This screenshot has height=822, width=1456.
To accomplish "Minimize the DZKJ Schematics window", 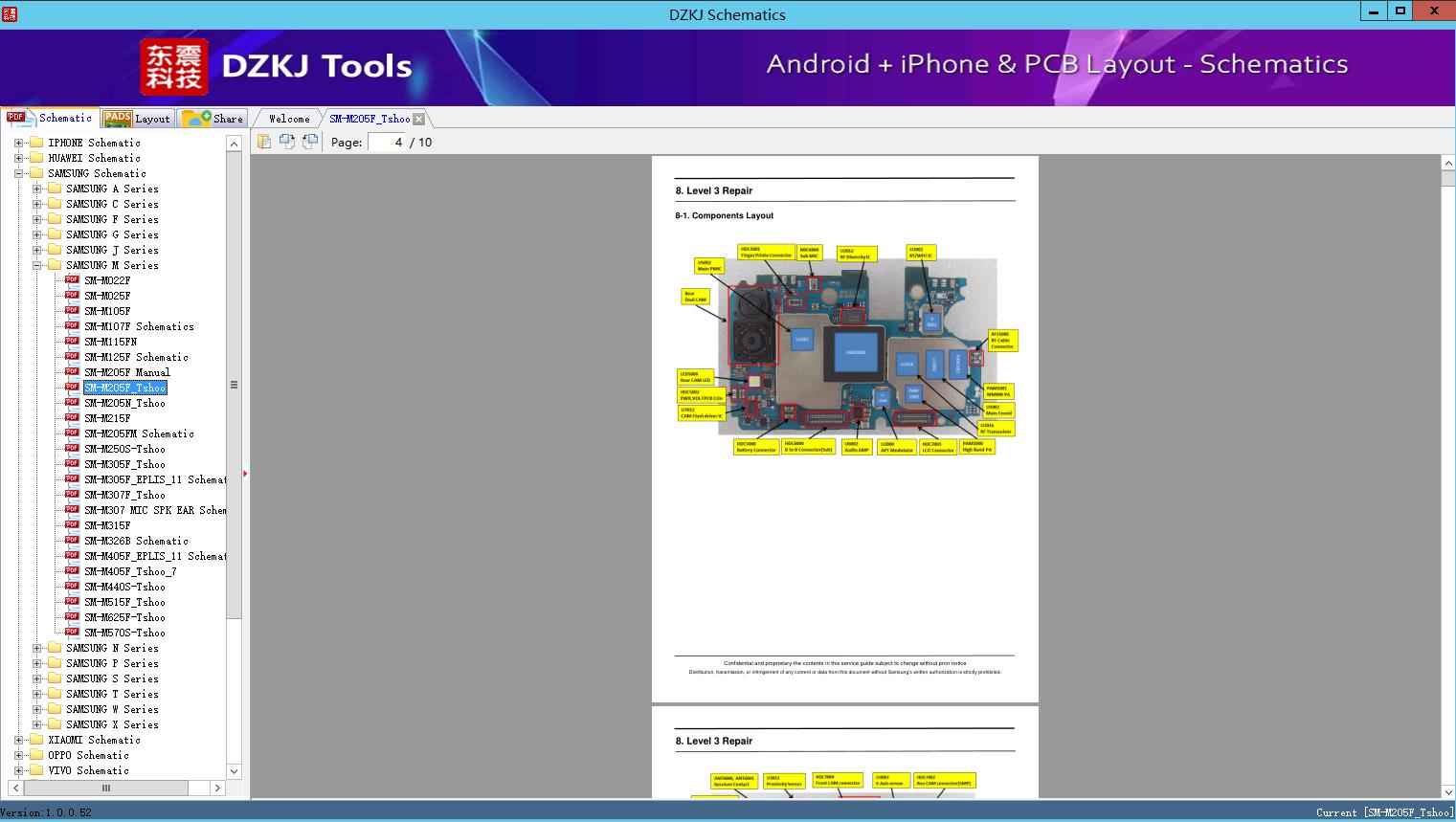I will coord(1373,11).
